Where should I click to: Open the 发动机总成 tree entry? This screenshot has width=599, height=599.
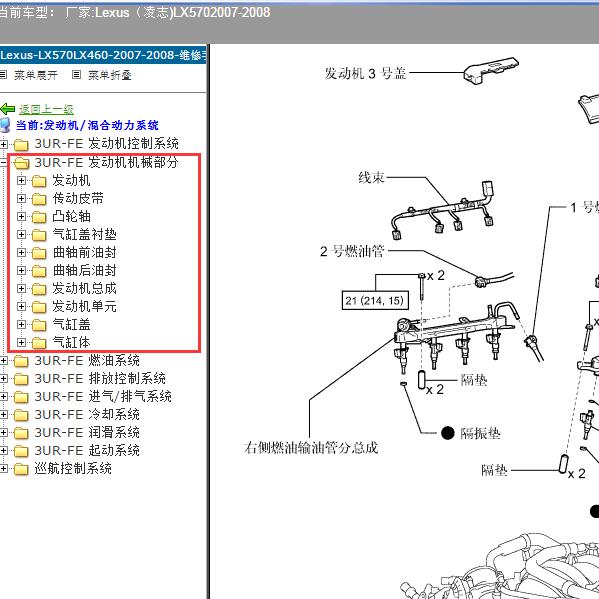tap(84, 288)
